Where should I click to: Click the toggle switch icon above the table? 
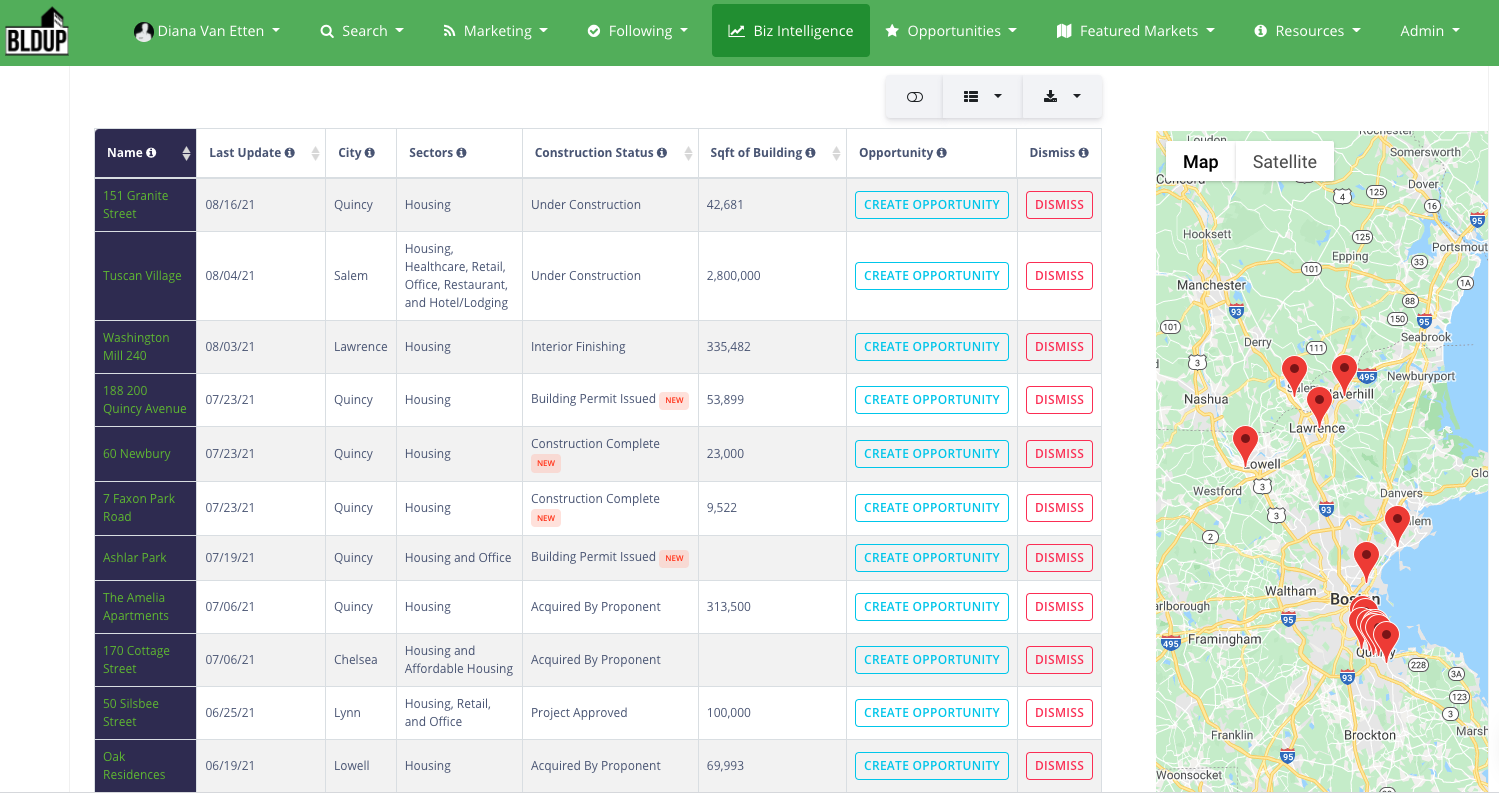coord(914,97)
